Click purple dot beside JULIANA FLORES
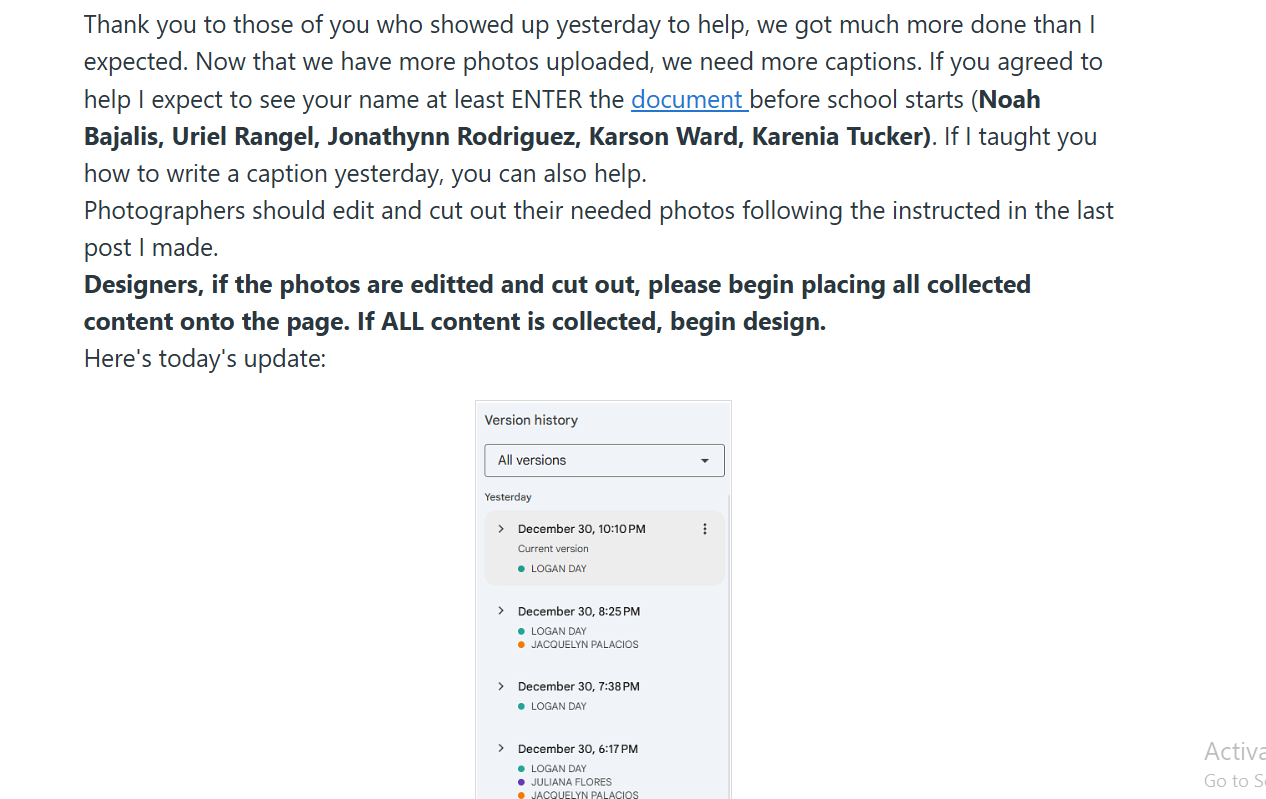The width and height of the screenshot is (1266, 799). click(x=521, y=782)
